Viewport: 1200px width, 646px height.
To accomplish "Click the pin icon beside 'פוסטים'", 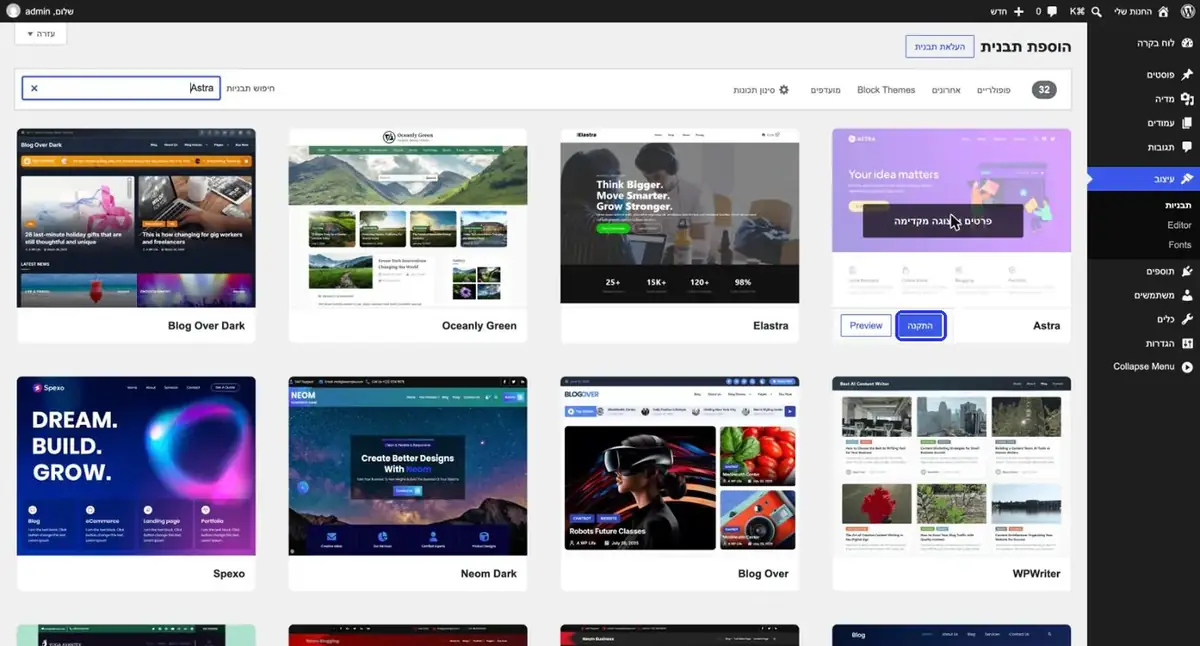I will 1187,75.
